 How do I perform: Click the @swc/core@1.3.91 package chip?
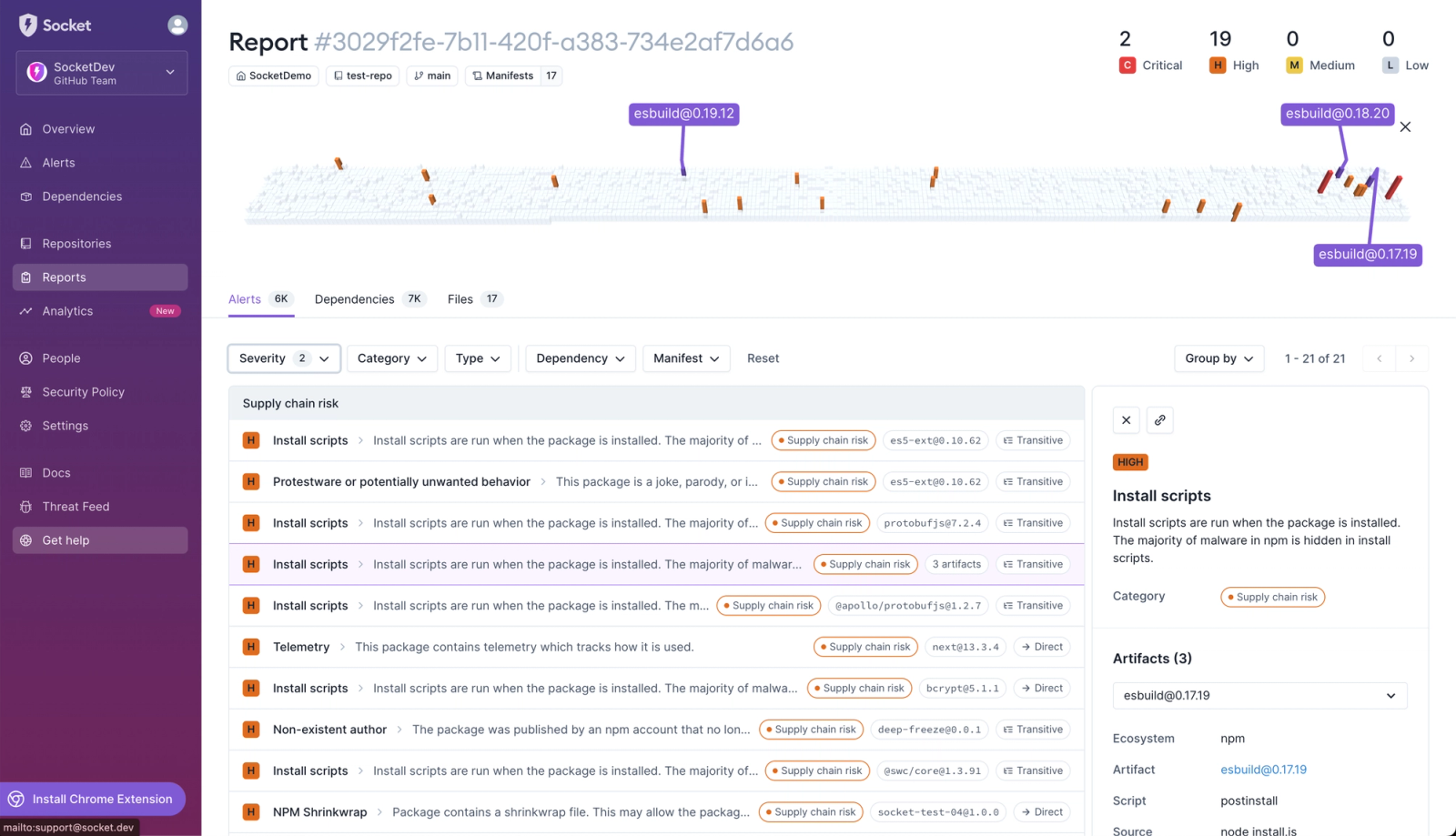pos(932,771)
